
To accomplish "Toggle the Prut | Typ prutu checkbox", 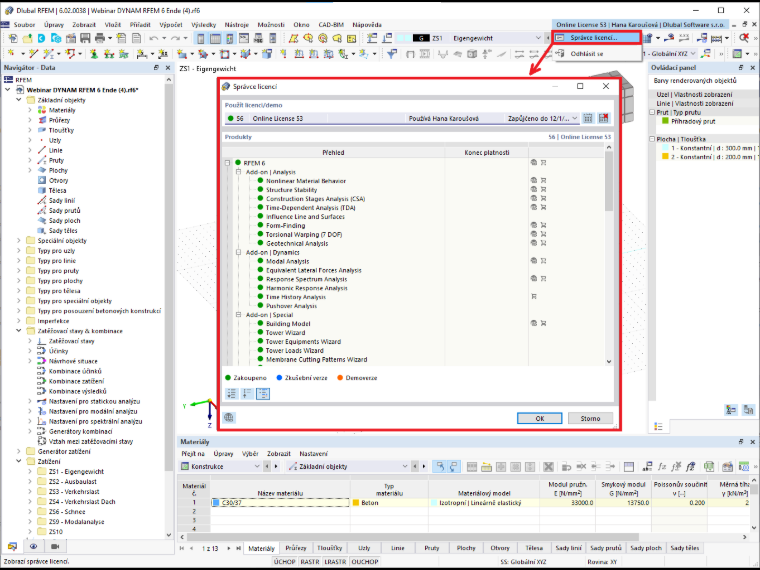I will (652, 112).
